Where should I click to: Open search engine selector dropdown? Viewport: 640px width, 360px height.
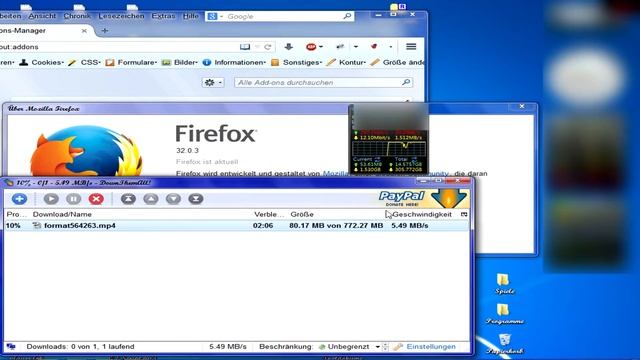click(x=215, y=16)
